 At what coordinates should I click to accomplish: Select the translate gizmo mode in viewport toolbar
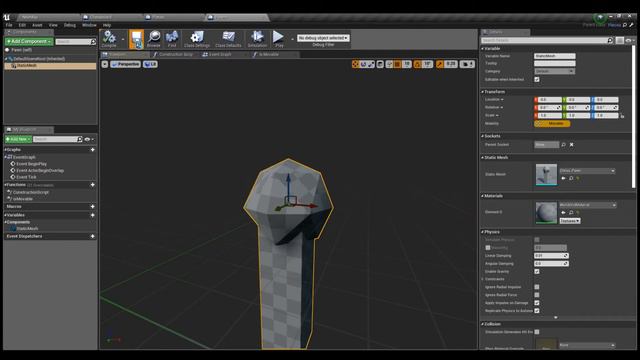pyautogui.click(x=356, y=64)
